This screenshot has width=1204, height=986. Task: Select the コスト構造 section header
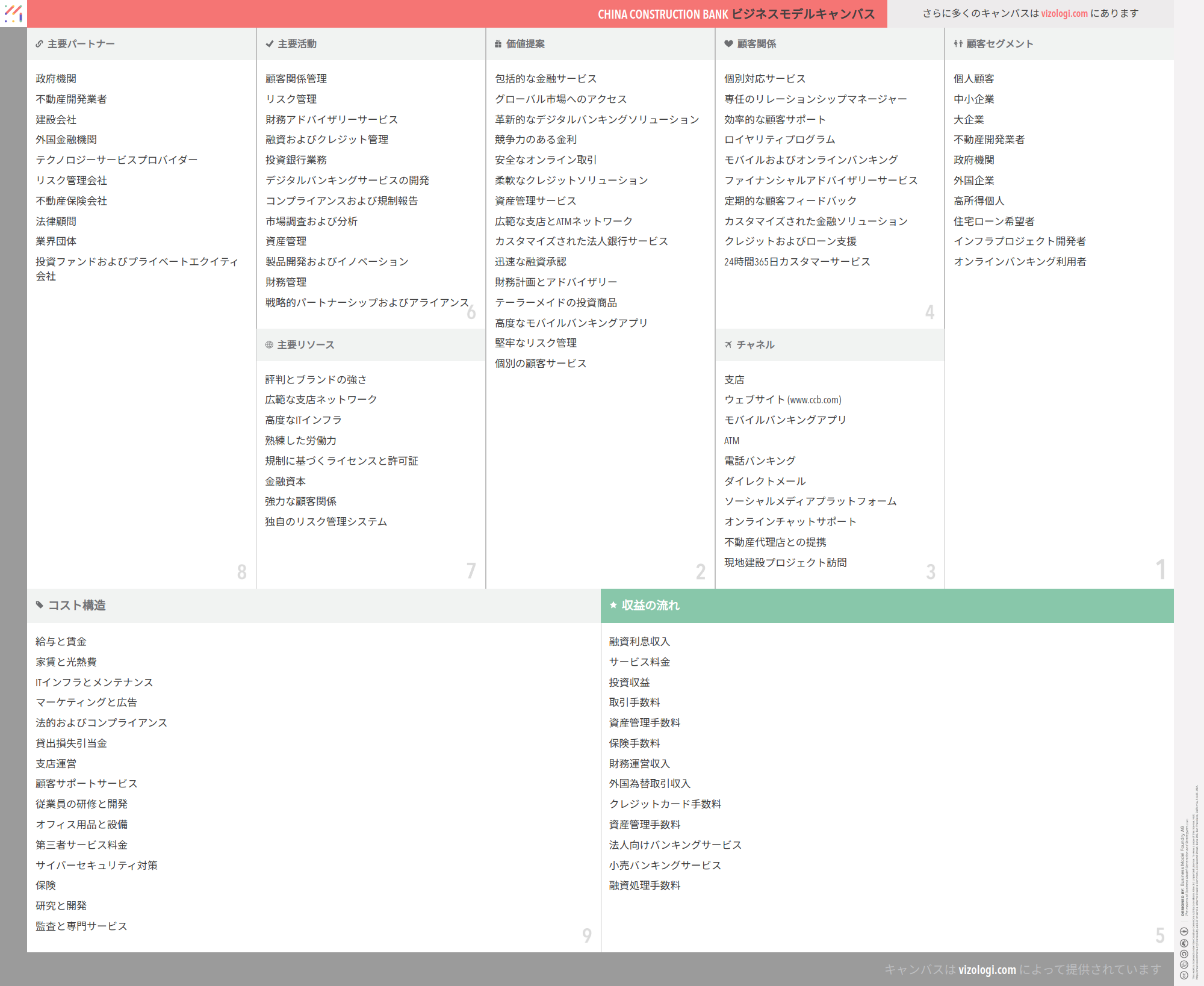pos(77,606)
